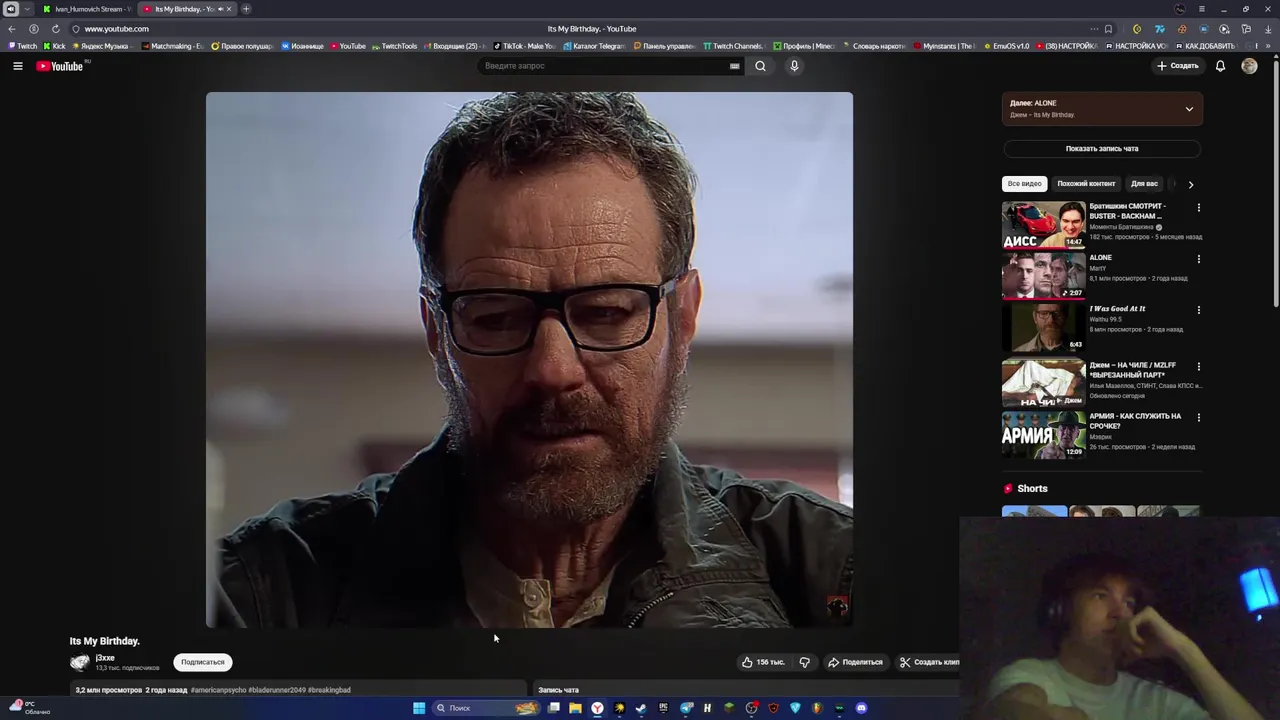Open the EmuOS v1.0 bookmark
1280x720 pixels.
pos(1005,46)
